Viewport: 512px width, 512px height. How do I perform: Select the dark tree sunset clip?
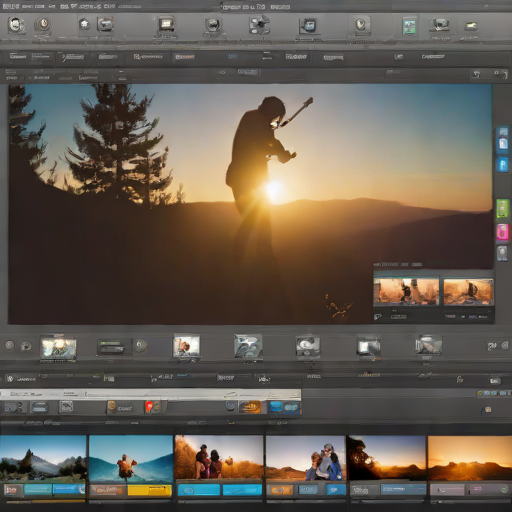point(387,458)
